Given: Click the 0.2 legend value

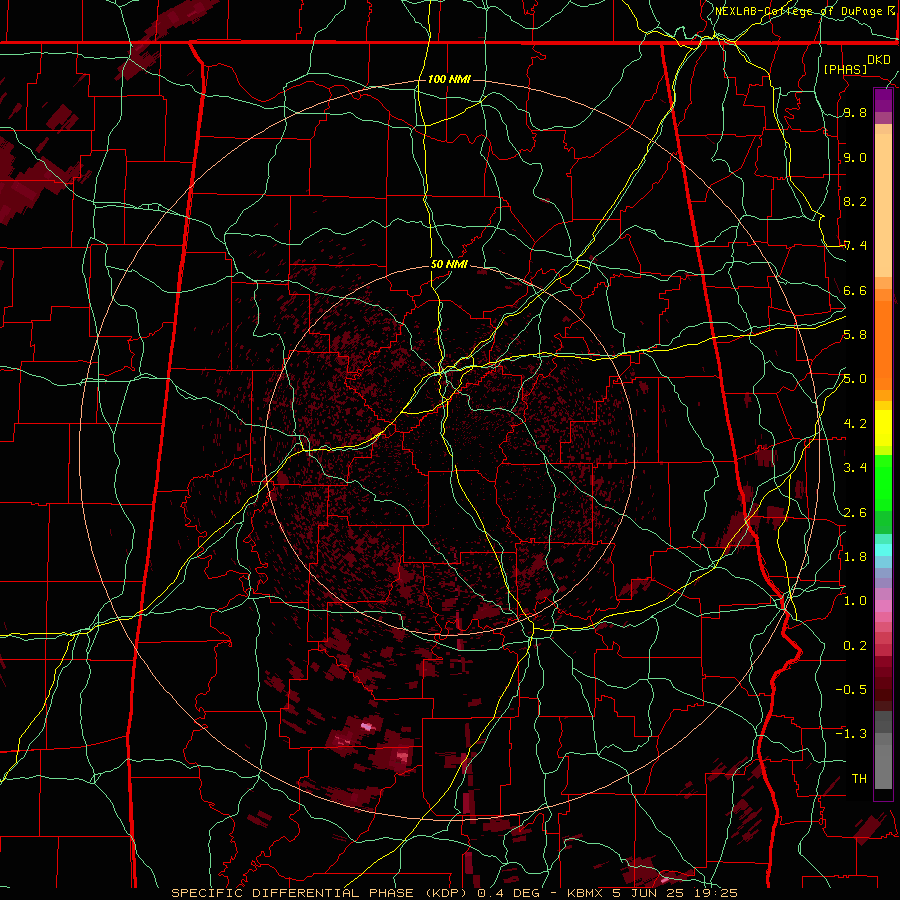Looking at the screenshot, I should tap(855, 646).
